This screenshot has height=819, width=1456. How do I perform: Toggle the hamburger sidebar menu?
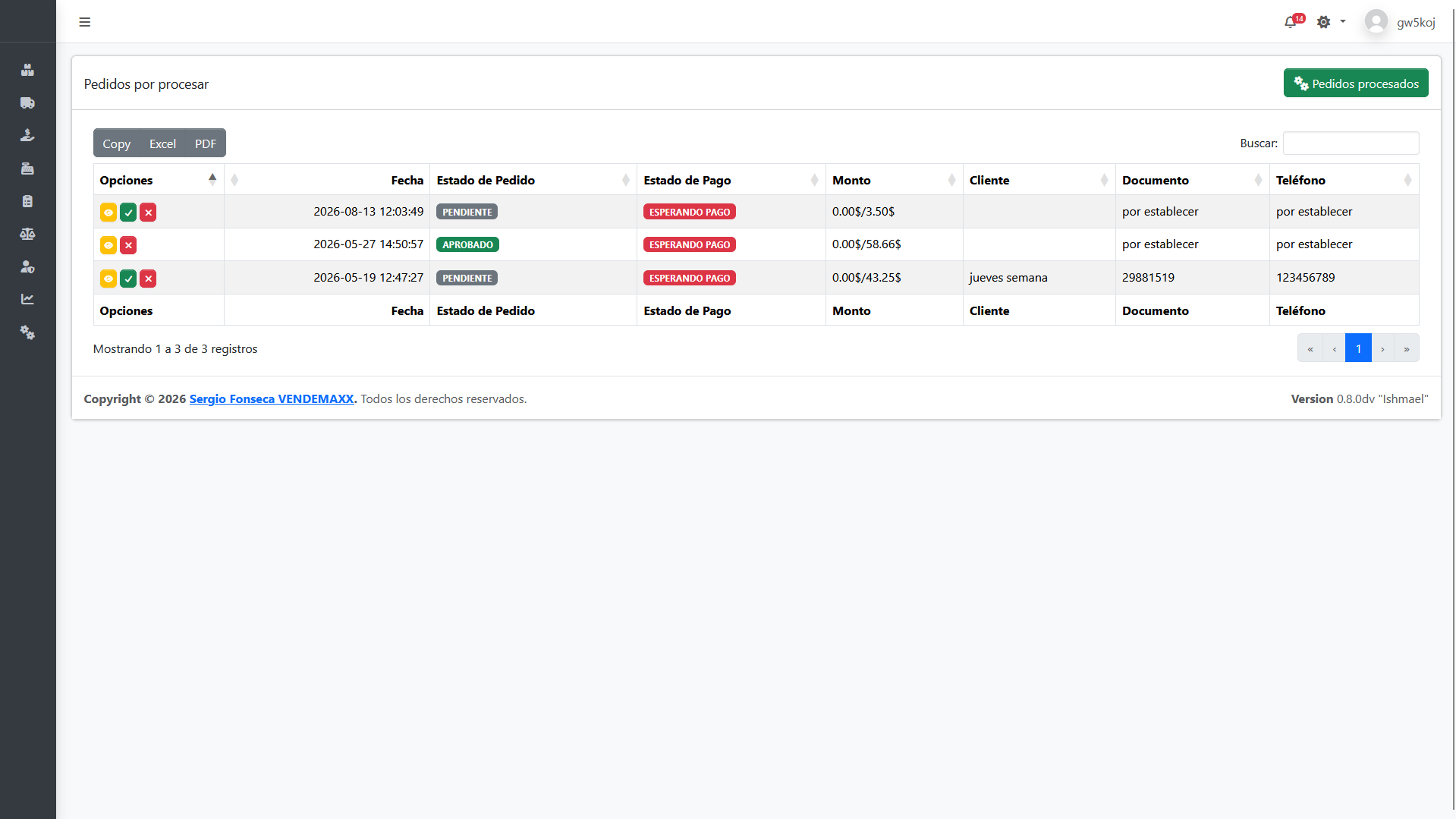(x=85, y=22)
